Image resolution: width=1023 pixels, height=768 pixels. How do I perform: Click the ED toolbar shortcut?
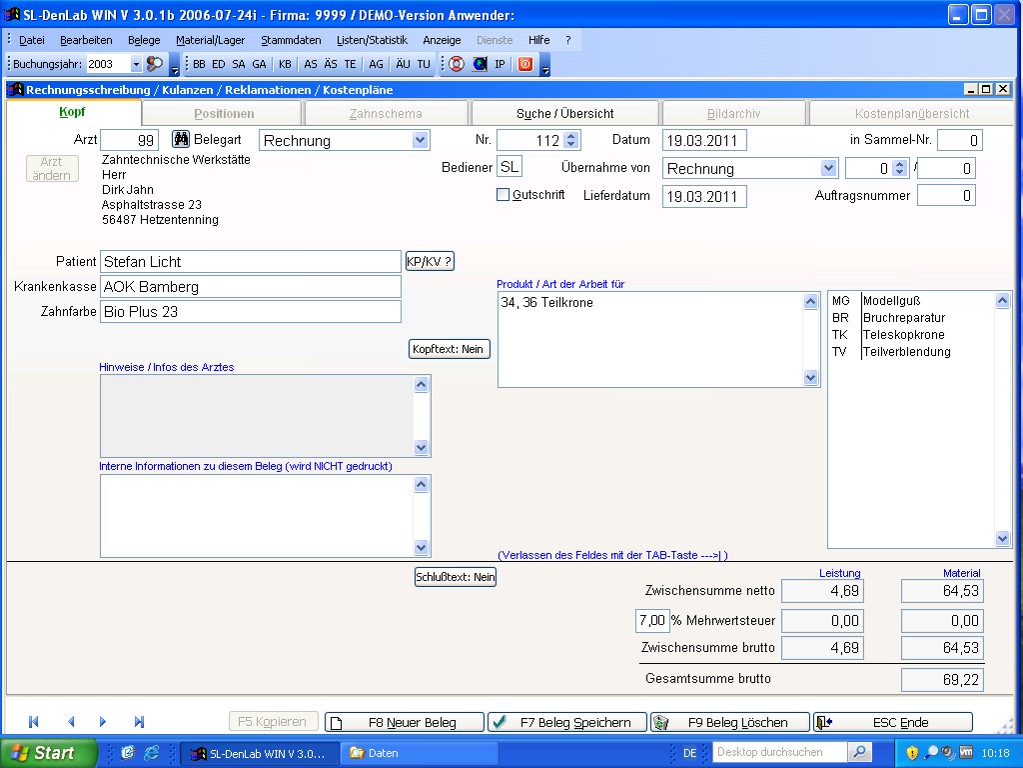(x=219, y=64)
